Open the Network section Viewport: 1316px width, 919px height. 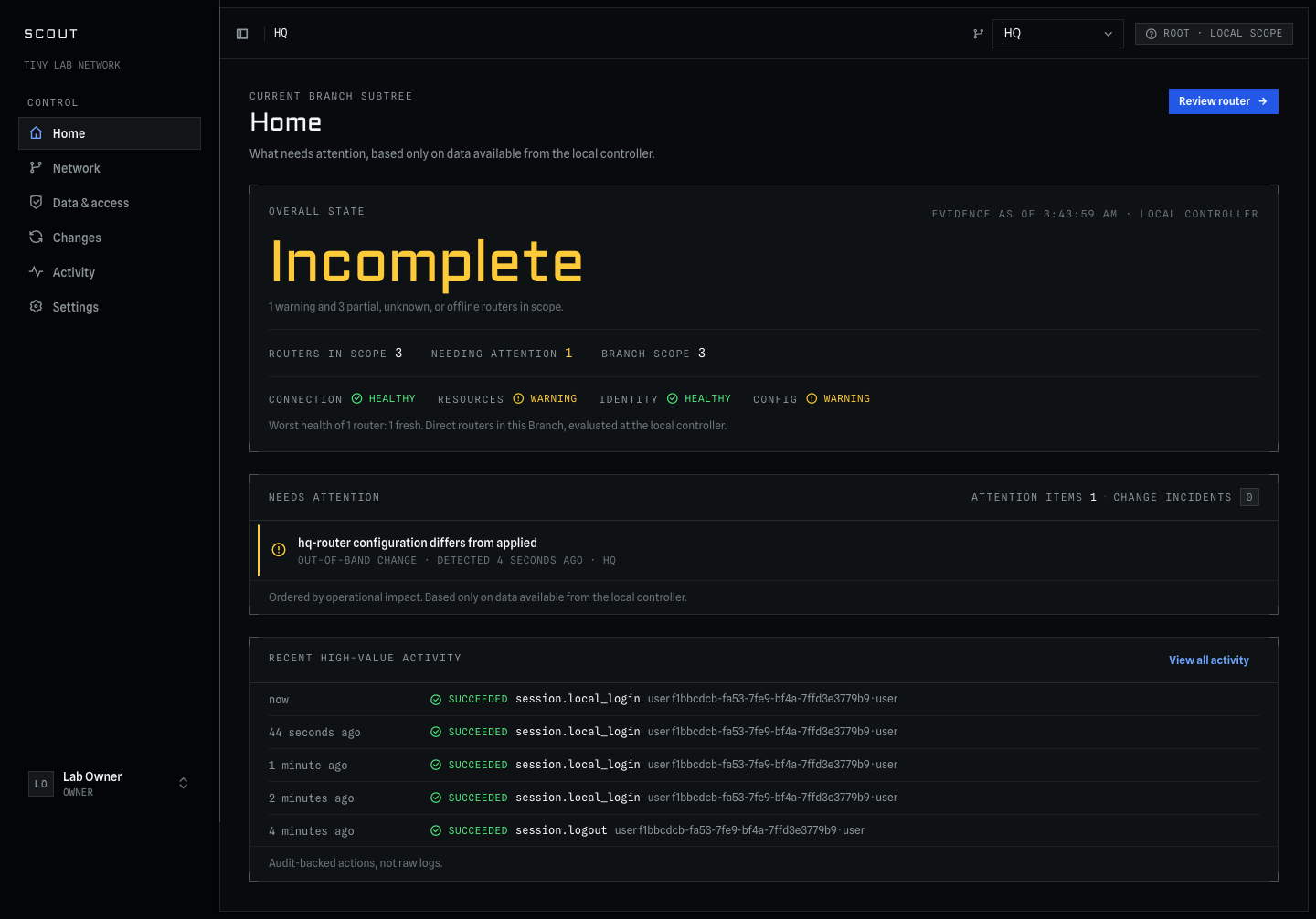pos(110,168)
